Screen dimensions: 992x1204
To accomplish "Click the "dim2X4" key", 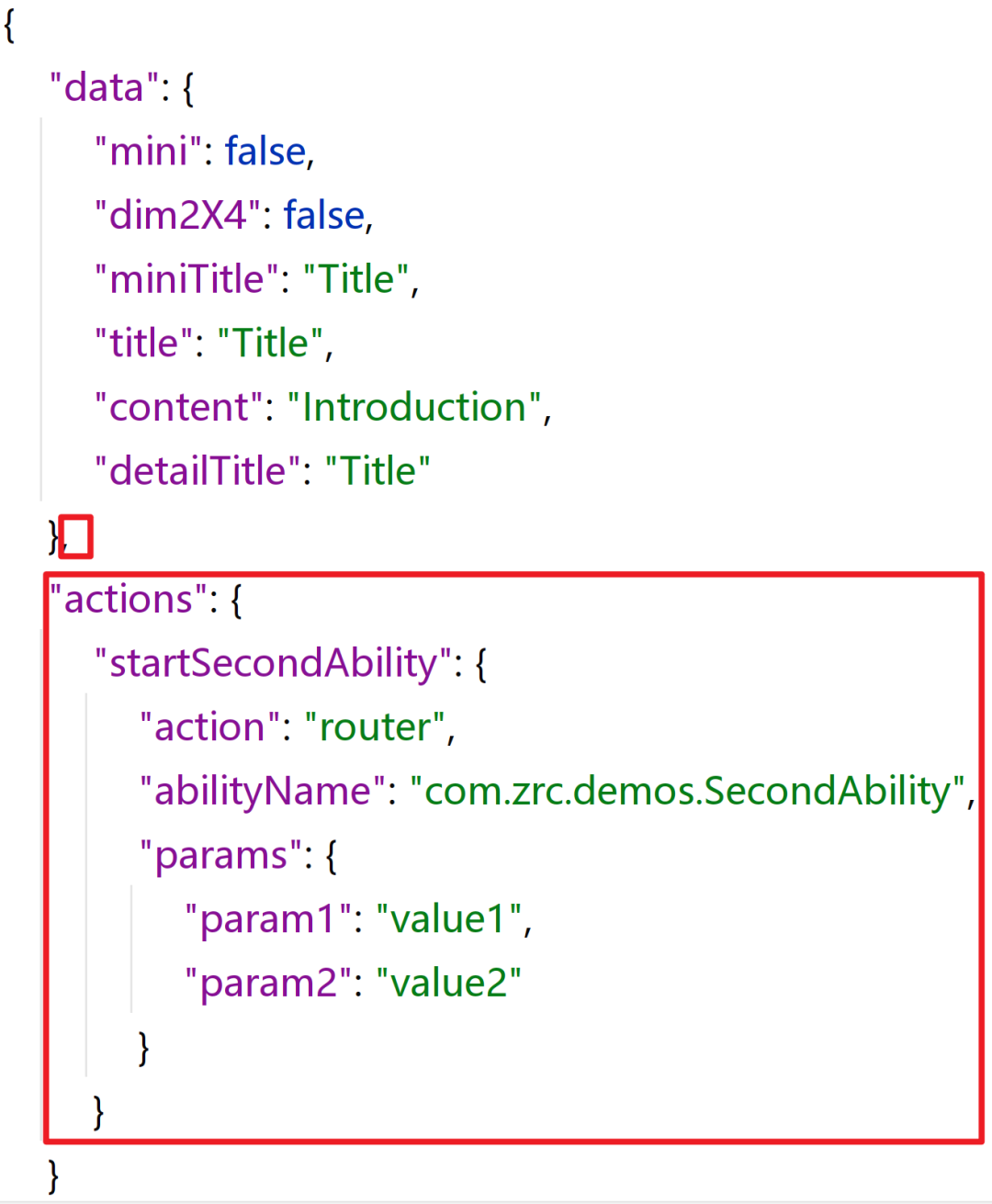I will (177, 216).
